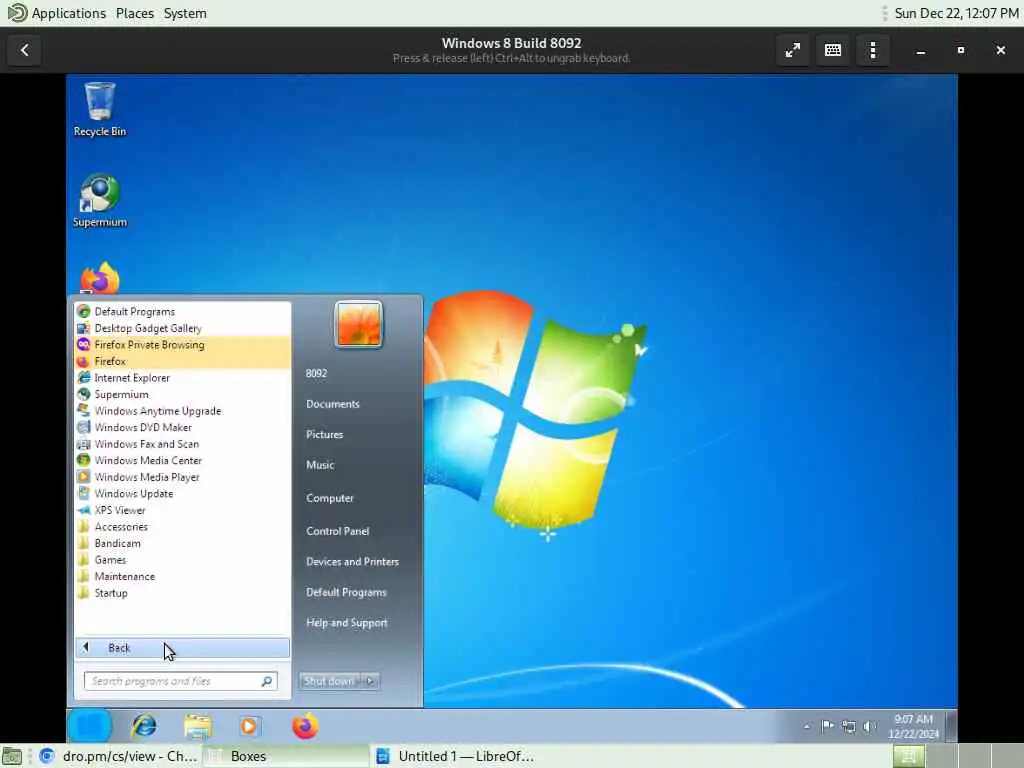Screen dimensions: 1024x768
Task: Open Windows Explorer from the taskbar
Action: click(x=197, y=726)
